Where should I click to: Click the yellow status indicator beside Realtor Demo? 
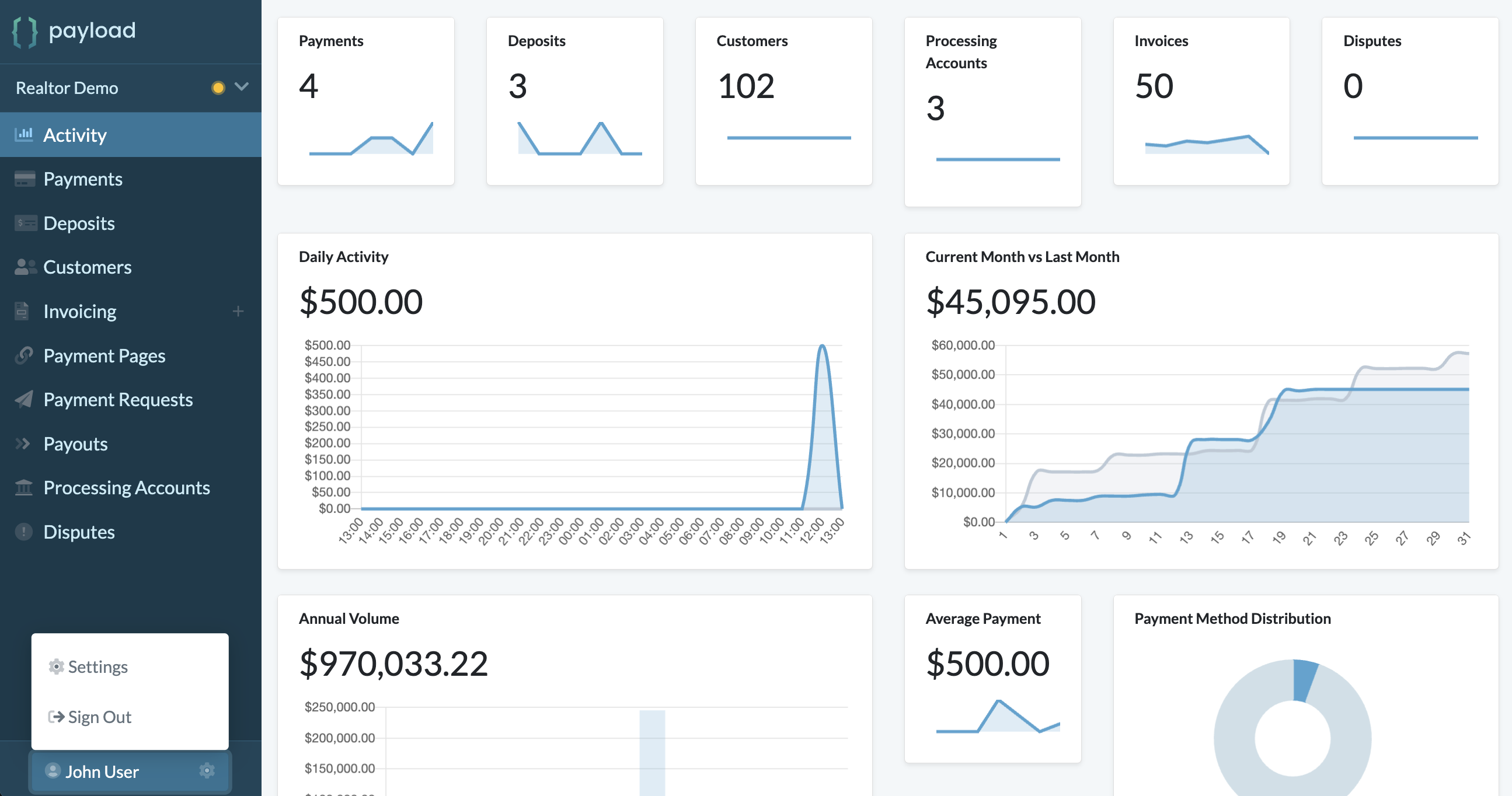[219, 88]
